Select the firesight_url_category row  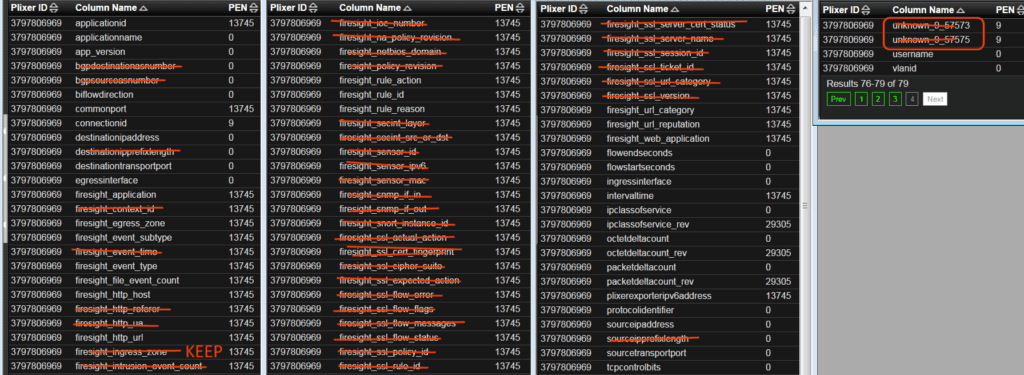click(667, 110)
